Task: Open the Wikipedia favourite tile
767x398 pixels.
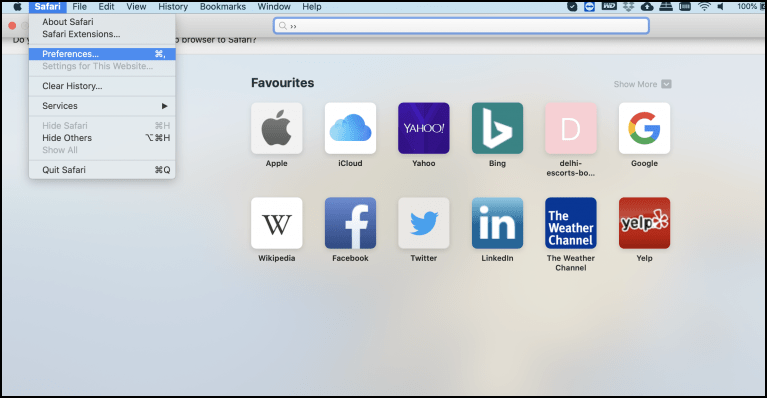Action: pos(276,223)
